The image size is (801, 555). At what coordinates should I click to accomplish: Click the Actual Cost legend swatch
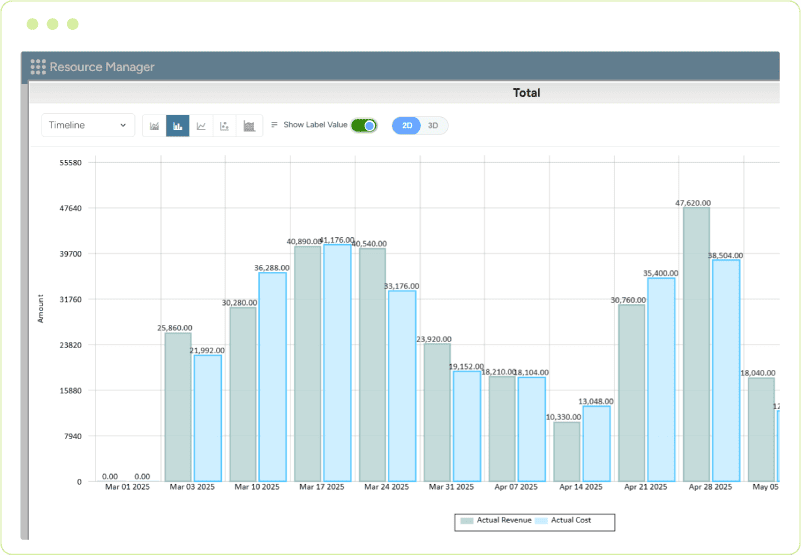pos(541,521)
